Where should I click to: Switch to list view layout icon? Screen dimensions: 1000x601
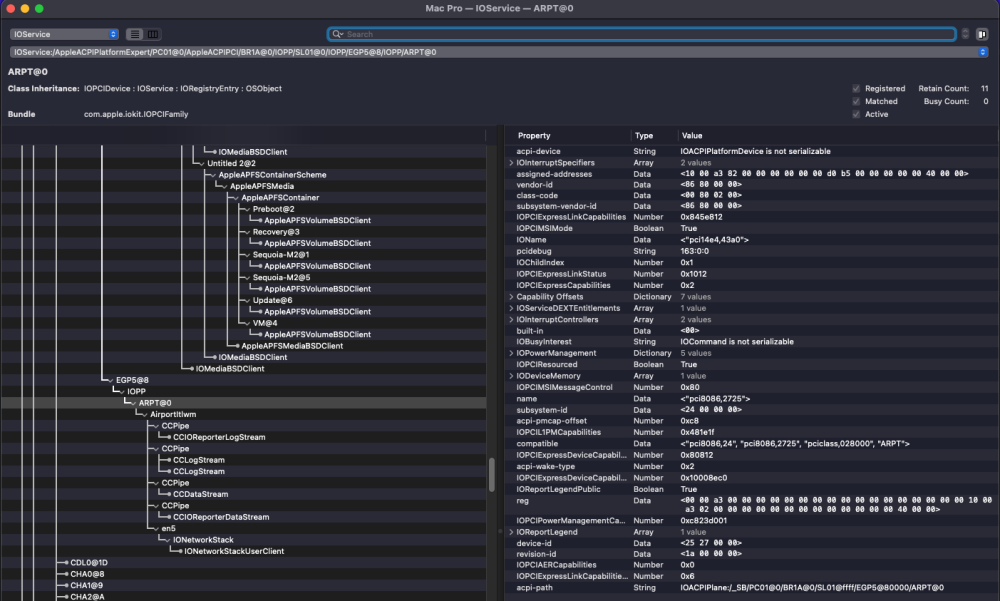click(x=135, y=34)
